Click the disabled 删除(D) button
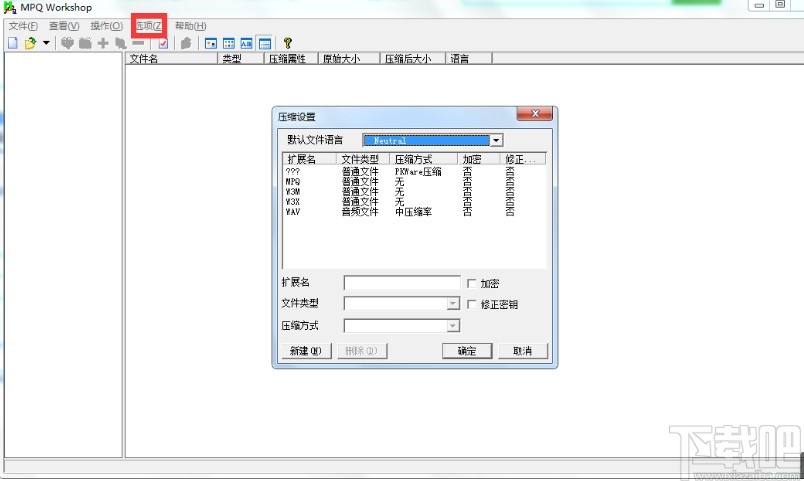This screenshot has height=481, width=804. pos(362,351)
